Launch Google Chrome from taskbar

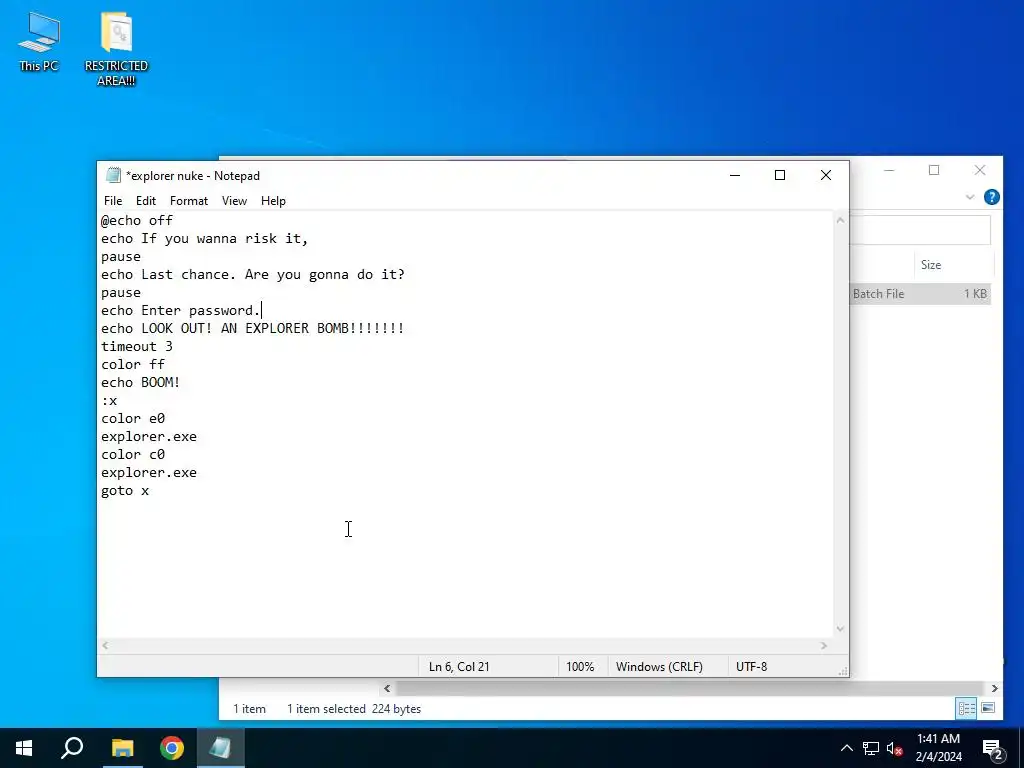point(172,748)
